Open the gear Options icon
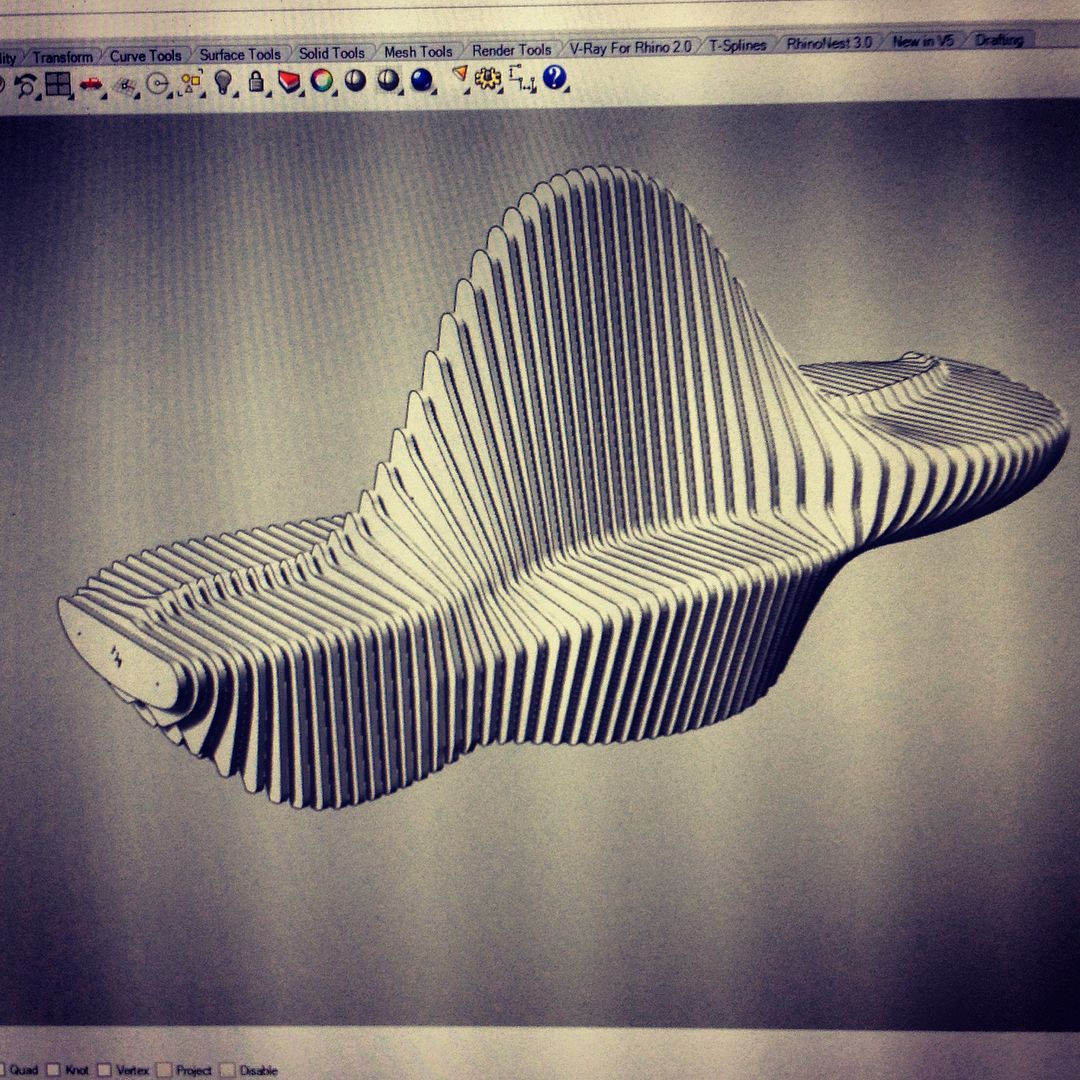The width and height of the screenshot is (1080, 1080). tap(488, 78)
